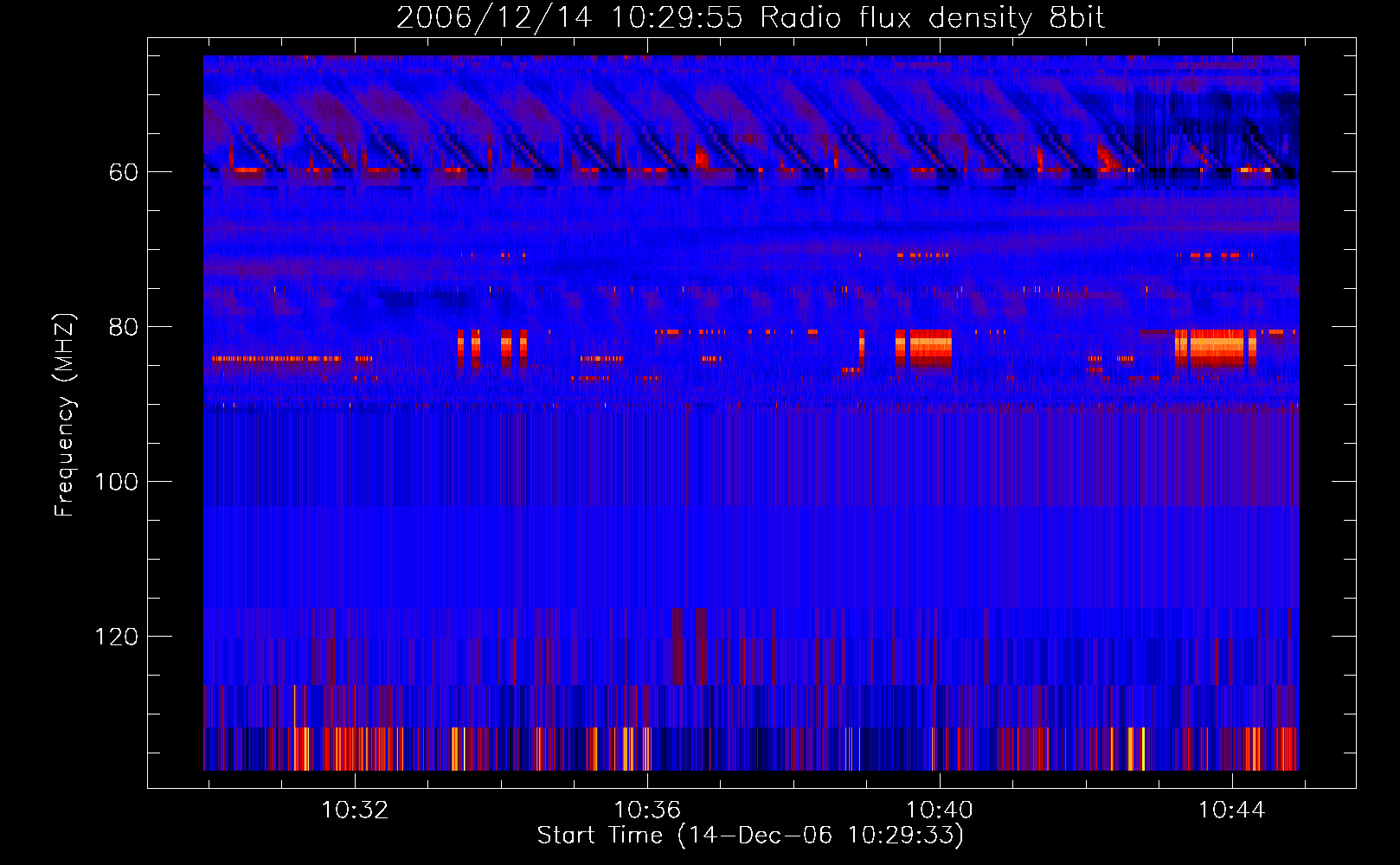Click the 'Start Time (14-Dec-06 10:29:33)' x-axis label
This screenshot has width=1400, height=865.
tap(750, 836)
